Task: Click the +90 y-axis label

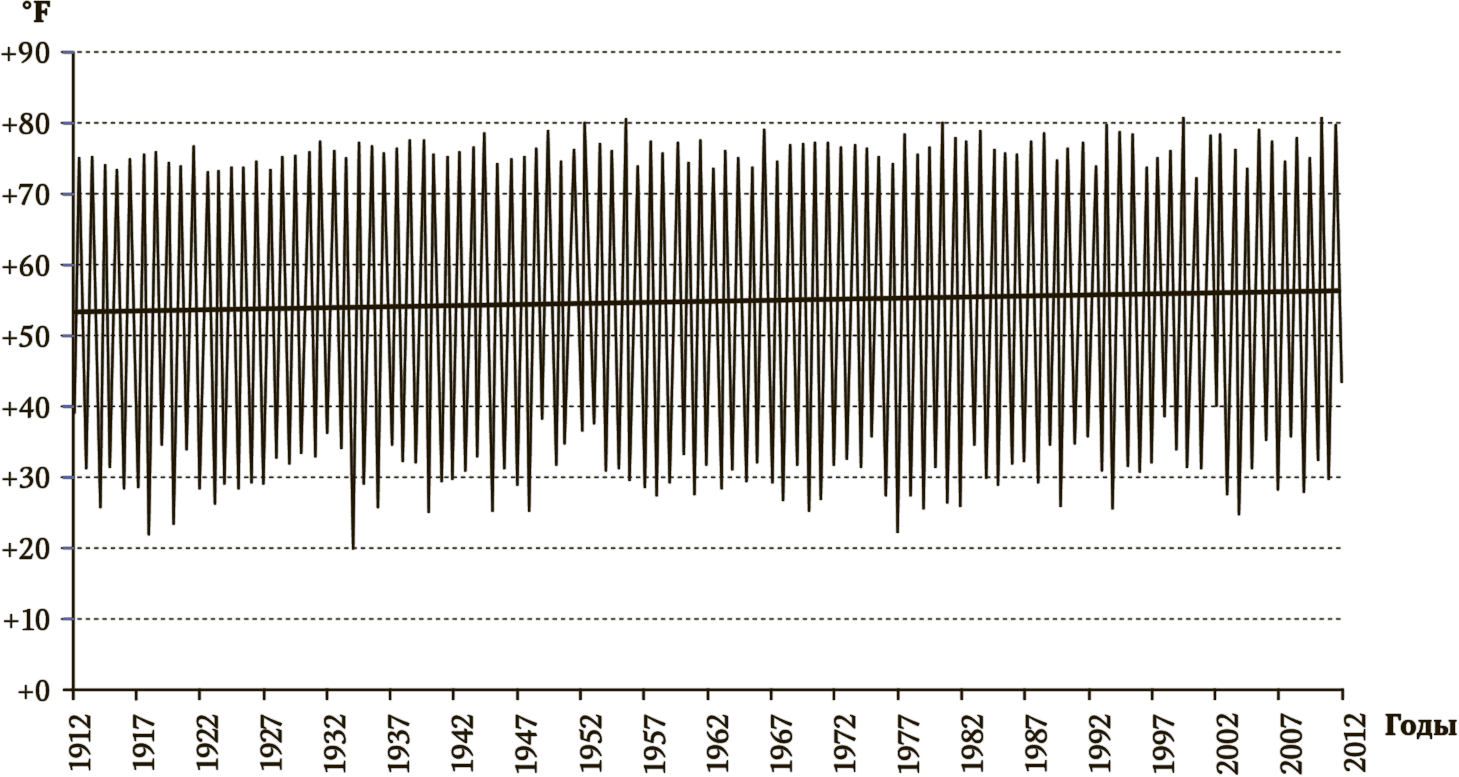Action: 25,53
